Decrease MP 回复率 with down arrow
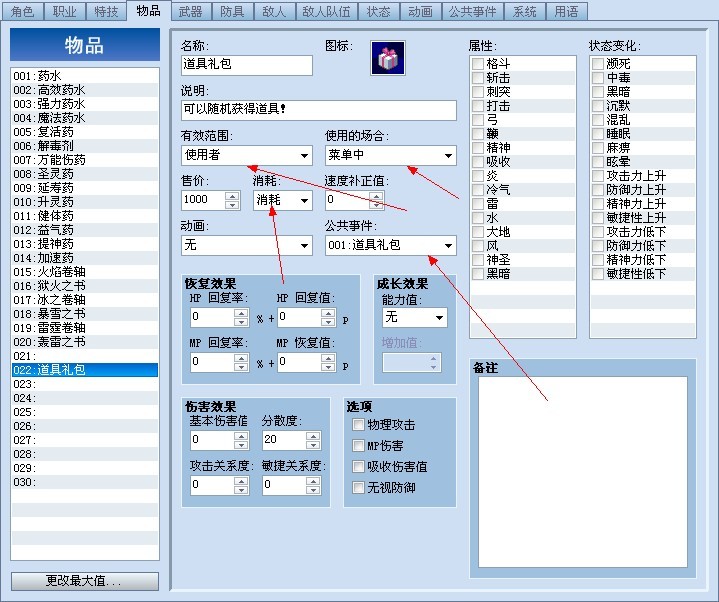 coord(241,367)
